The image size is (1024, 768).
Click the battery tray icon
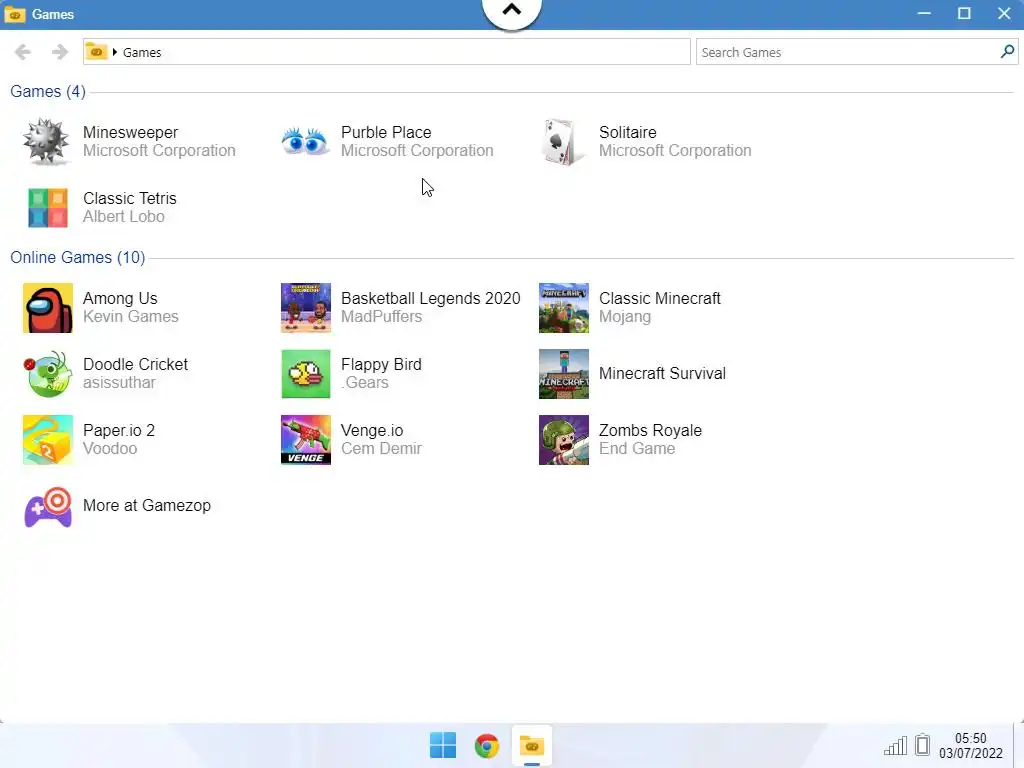pos(922,744)
